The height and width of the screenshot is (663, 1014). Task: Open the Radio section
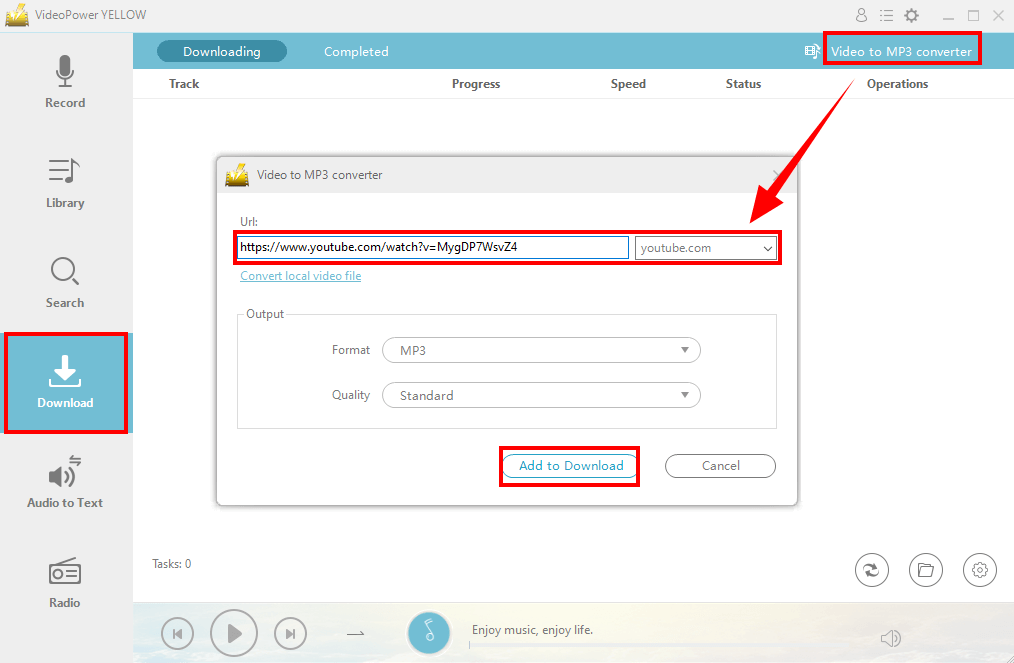[x=65, y=583]
